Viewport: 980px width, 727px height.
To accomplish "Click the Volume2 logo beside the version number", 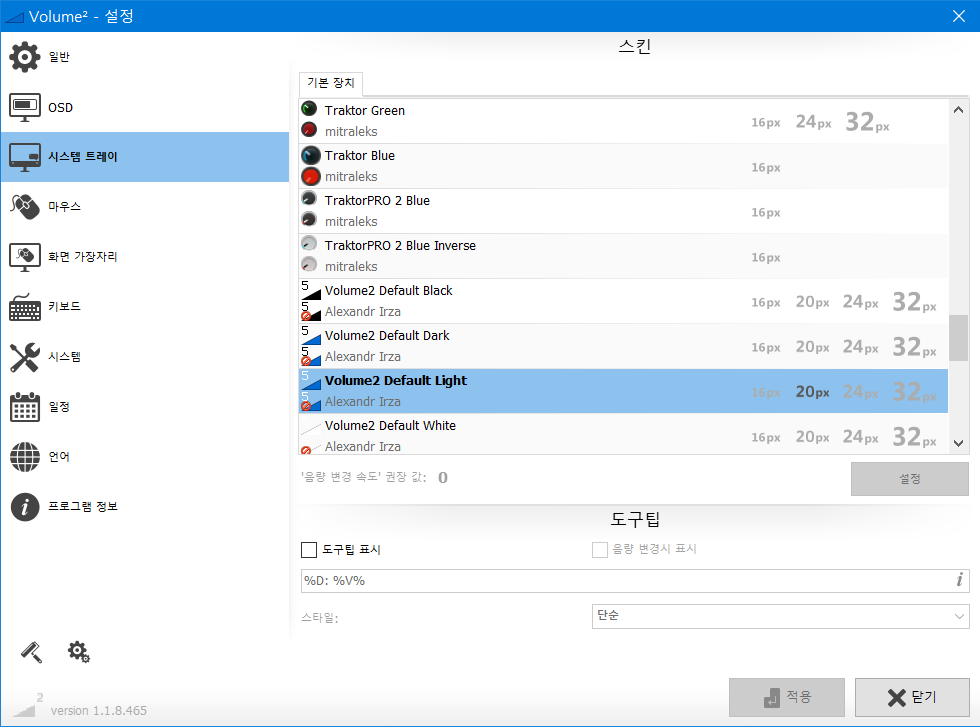I will click(x=28, y=705).
